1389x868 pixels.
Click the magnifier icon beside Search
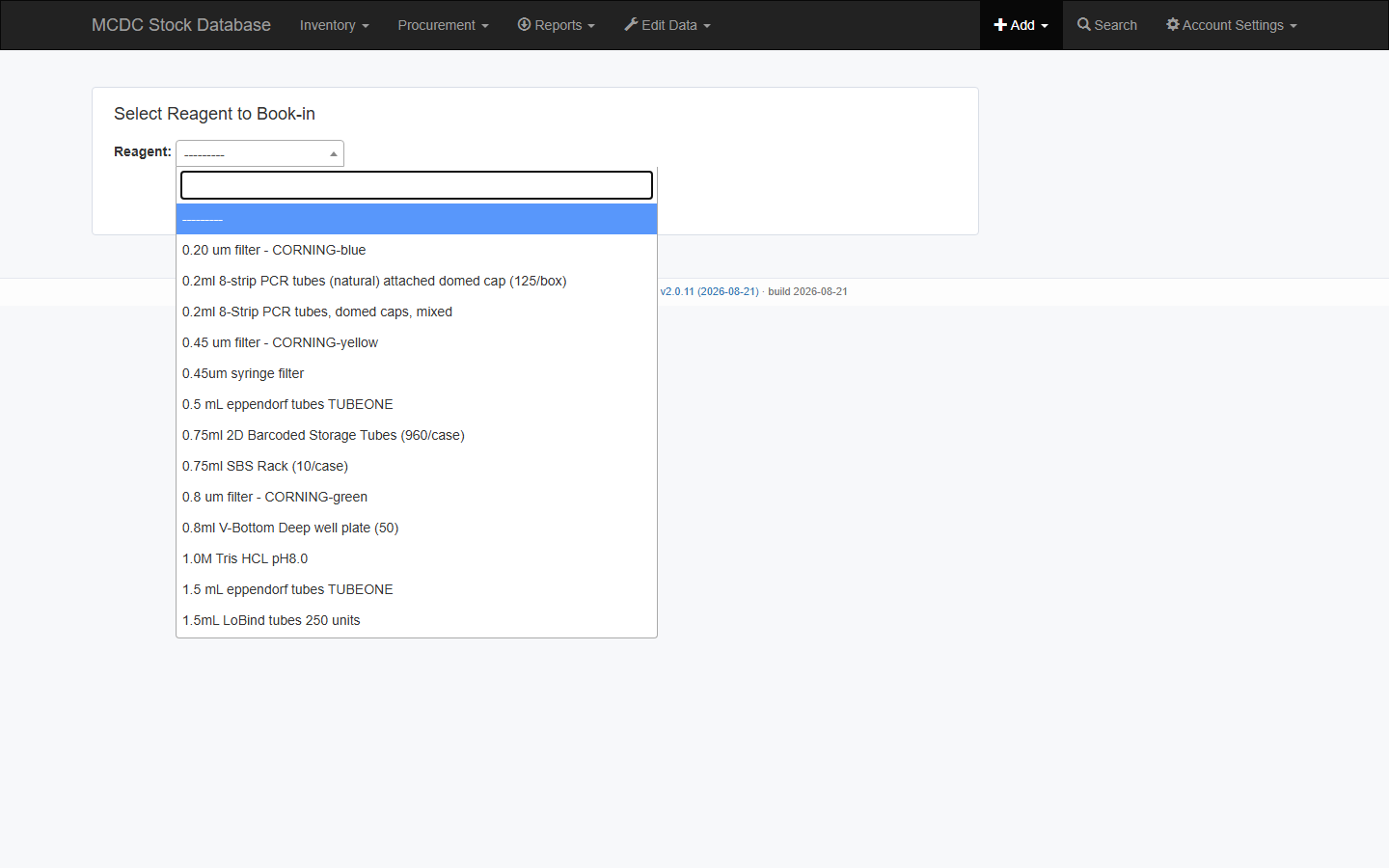click(1084, 24)
